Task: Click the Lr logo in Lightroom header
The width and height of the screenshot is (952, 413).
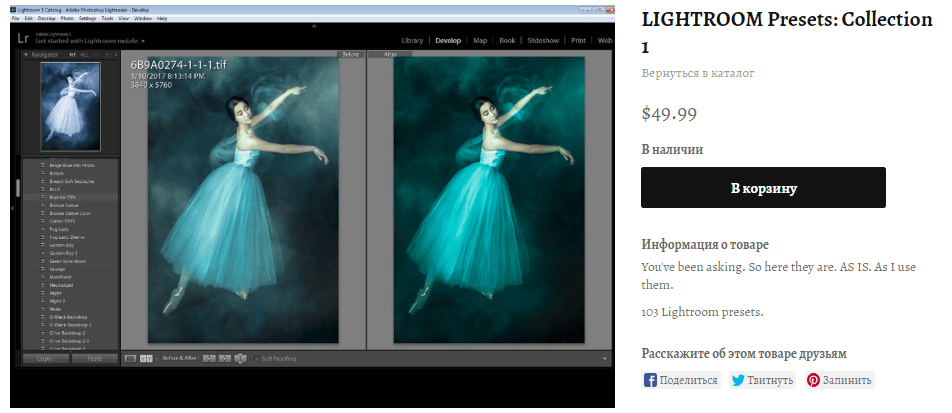Action: click(22, 39)
